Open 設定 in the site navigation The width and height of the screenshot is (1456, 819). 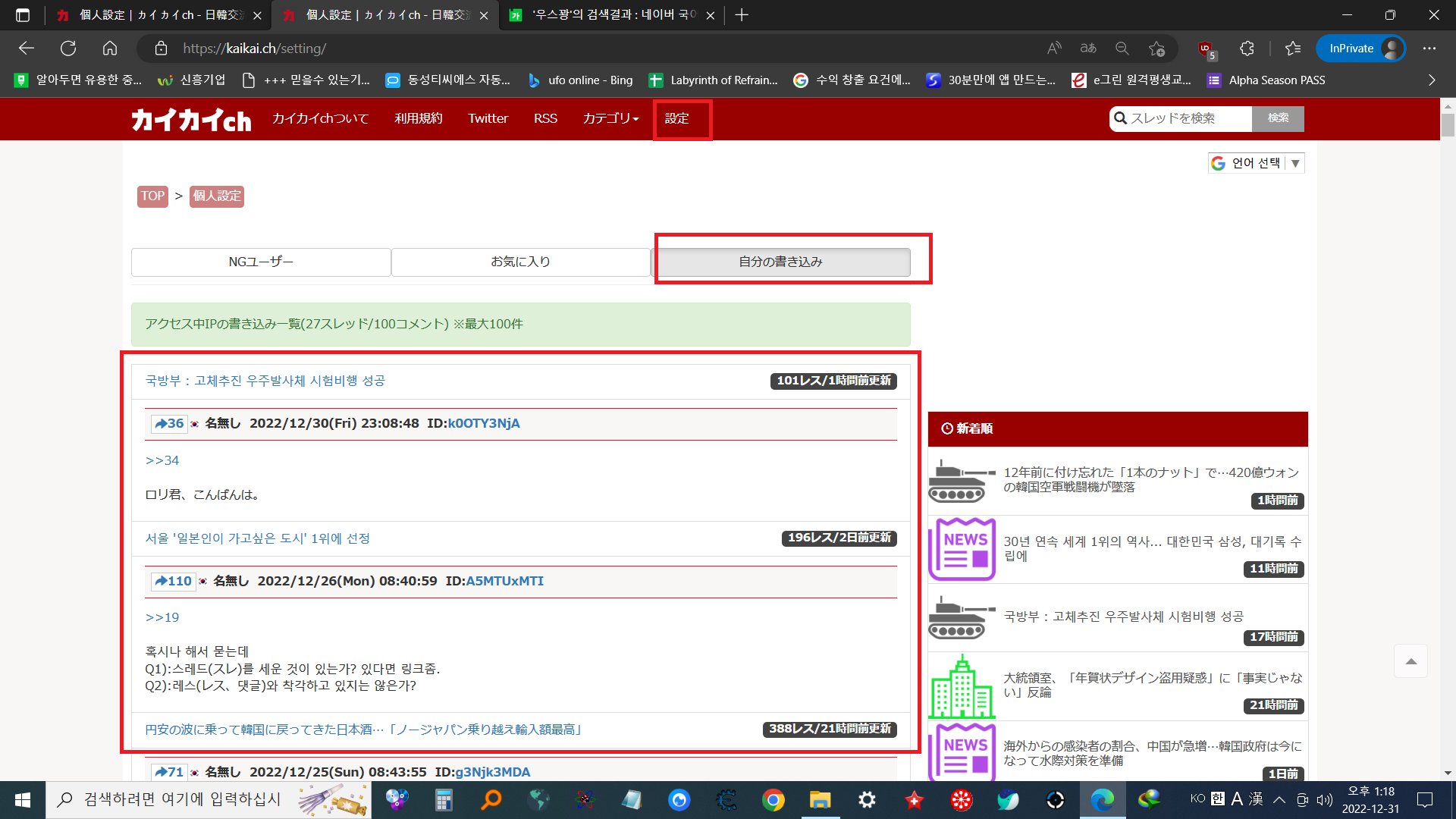tap(676, 118)
